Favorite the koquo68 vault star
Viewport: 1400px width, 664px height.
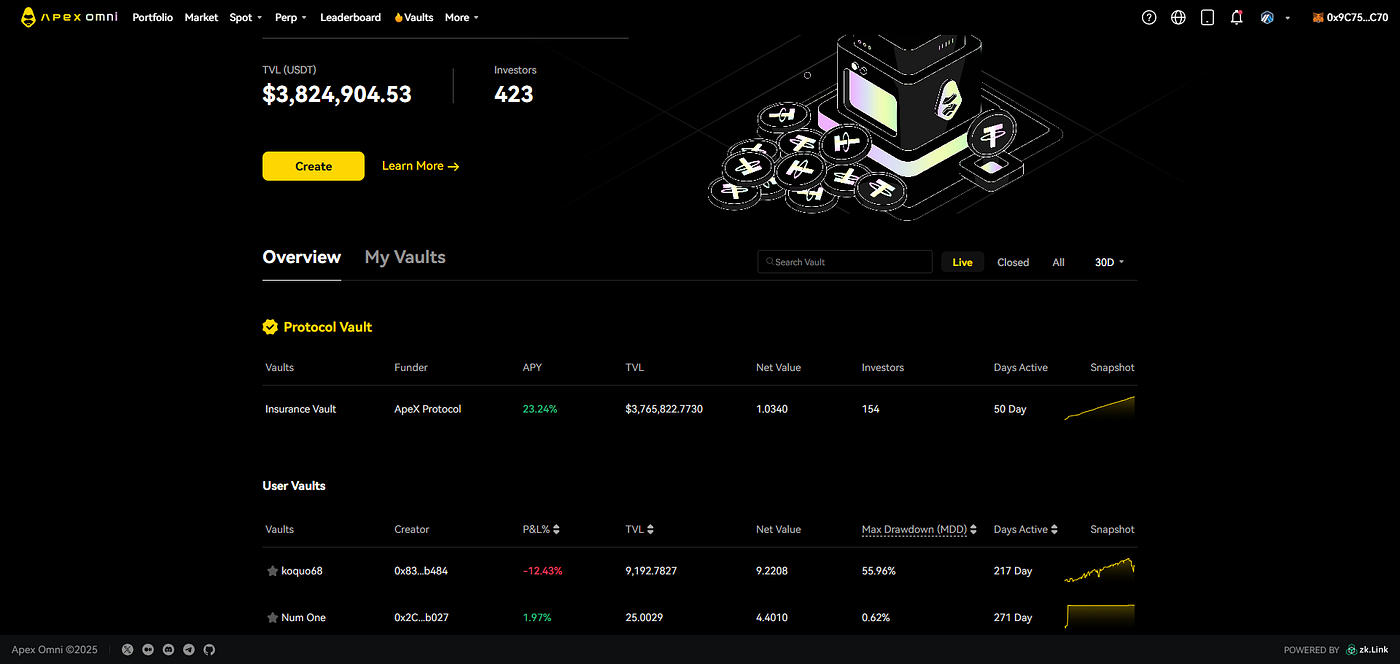(x=272, y=571)
